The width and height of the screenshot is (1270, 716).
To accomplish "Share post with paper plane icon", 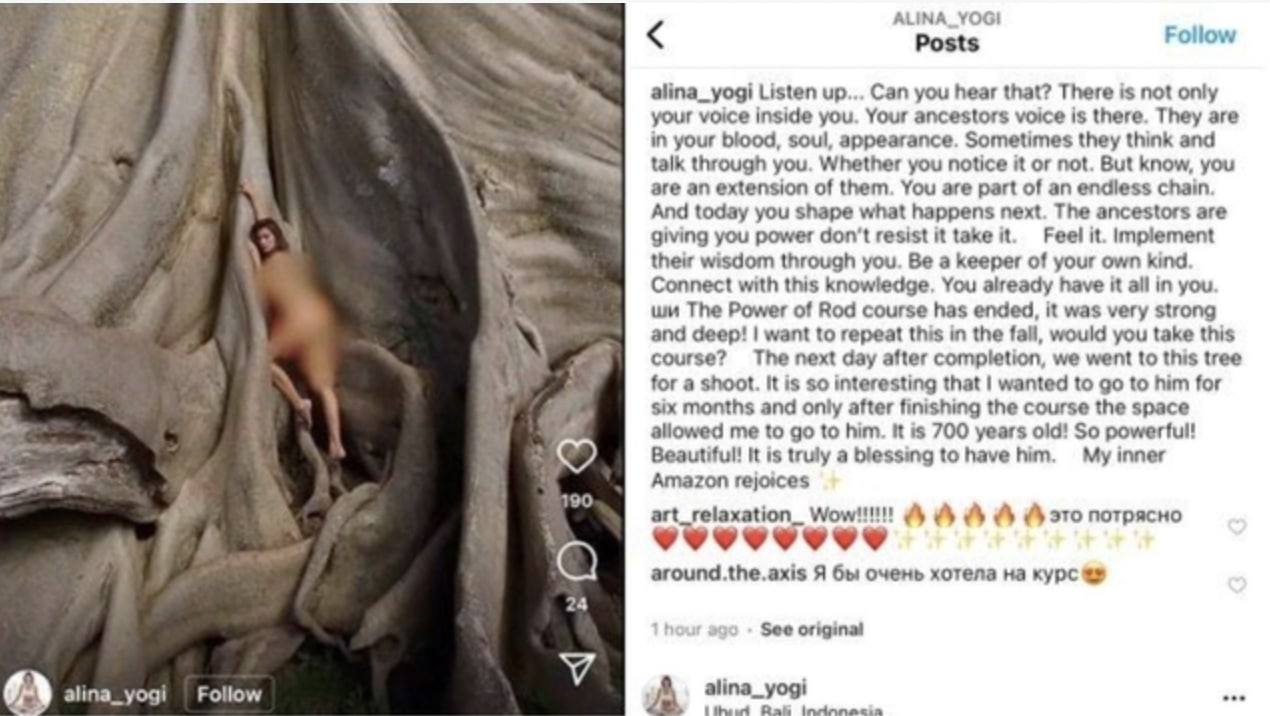I will (x=578, y=667).
